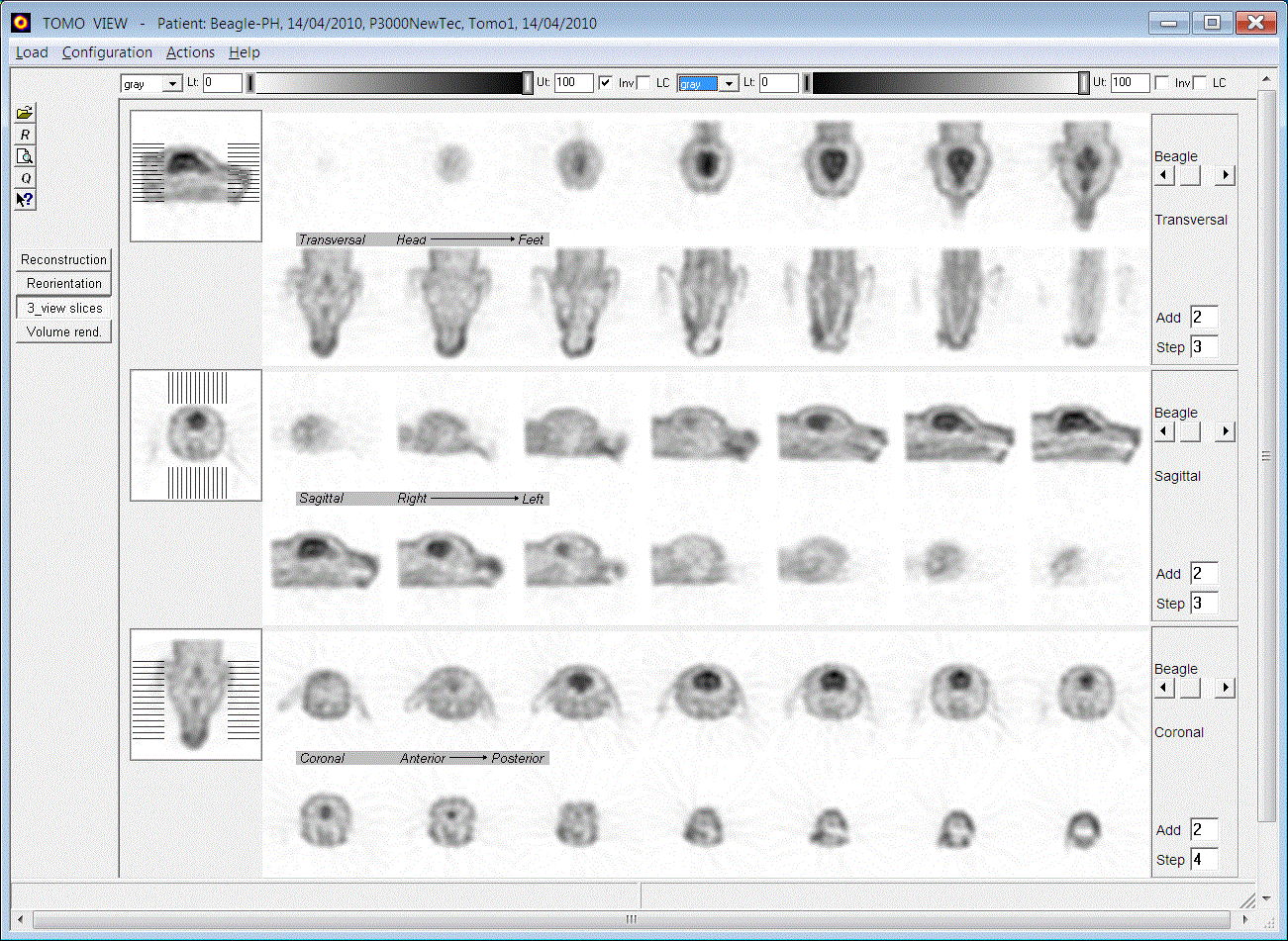This screenshot has width=1288, height=941.
Task: Click the open folder icon in left toolbar
Action: (x=25, y=113)
